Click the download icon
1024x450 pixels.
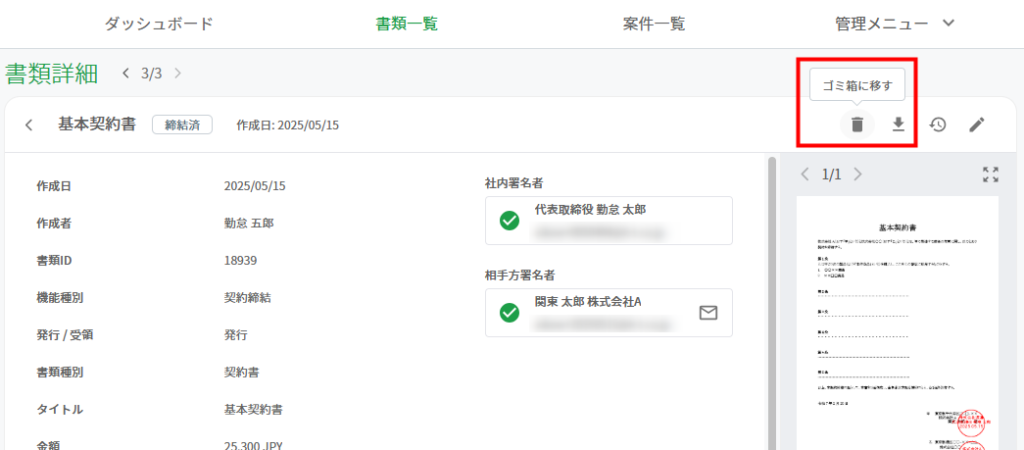coord(898,125)
